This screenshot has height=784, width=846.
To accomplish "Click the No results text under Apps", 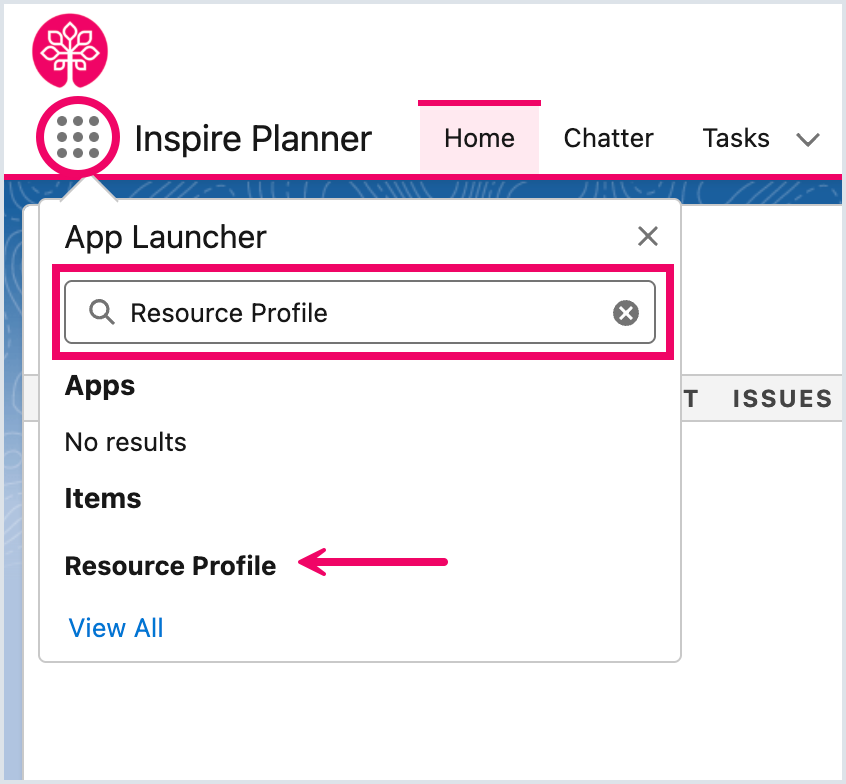I will click(125, 442).
